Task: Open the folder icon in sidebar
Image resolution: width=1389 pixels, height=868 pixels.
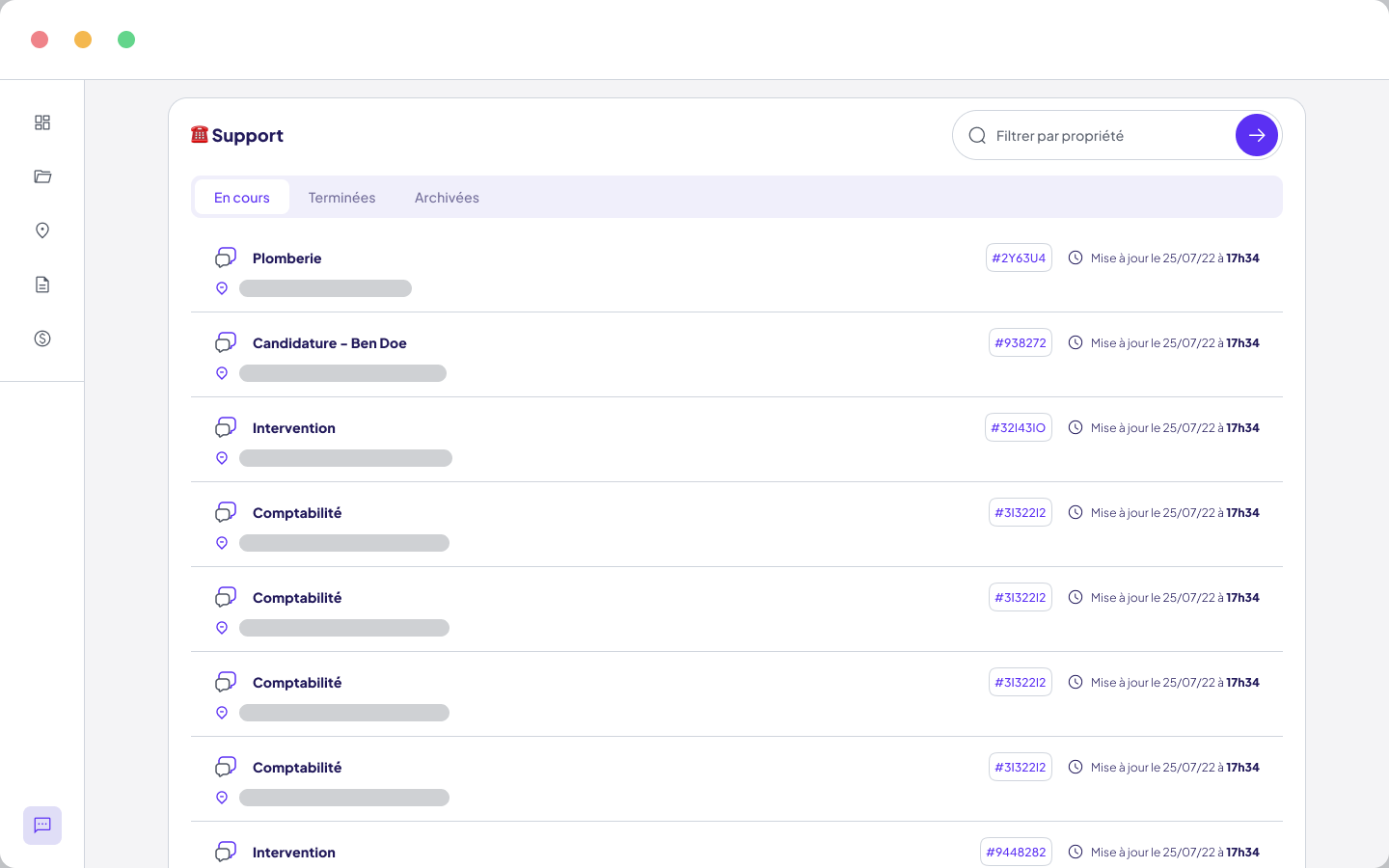Action: click(42, 176)
